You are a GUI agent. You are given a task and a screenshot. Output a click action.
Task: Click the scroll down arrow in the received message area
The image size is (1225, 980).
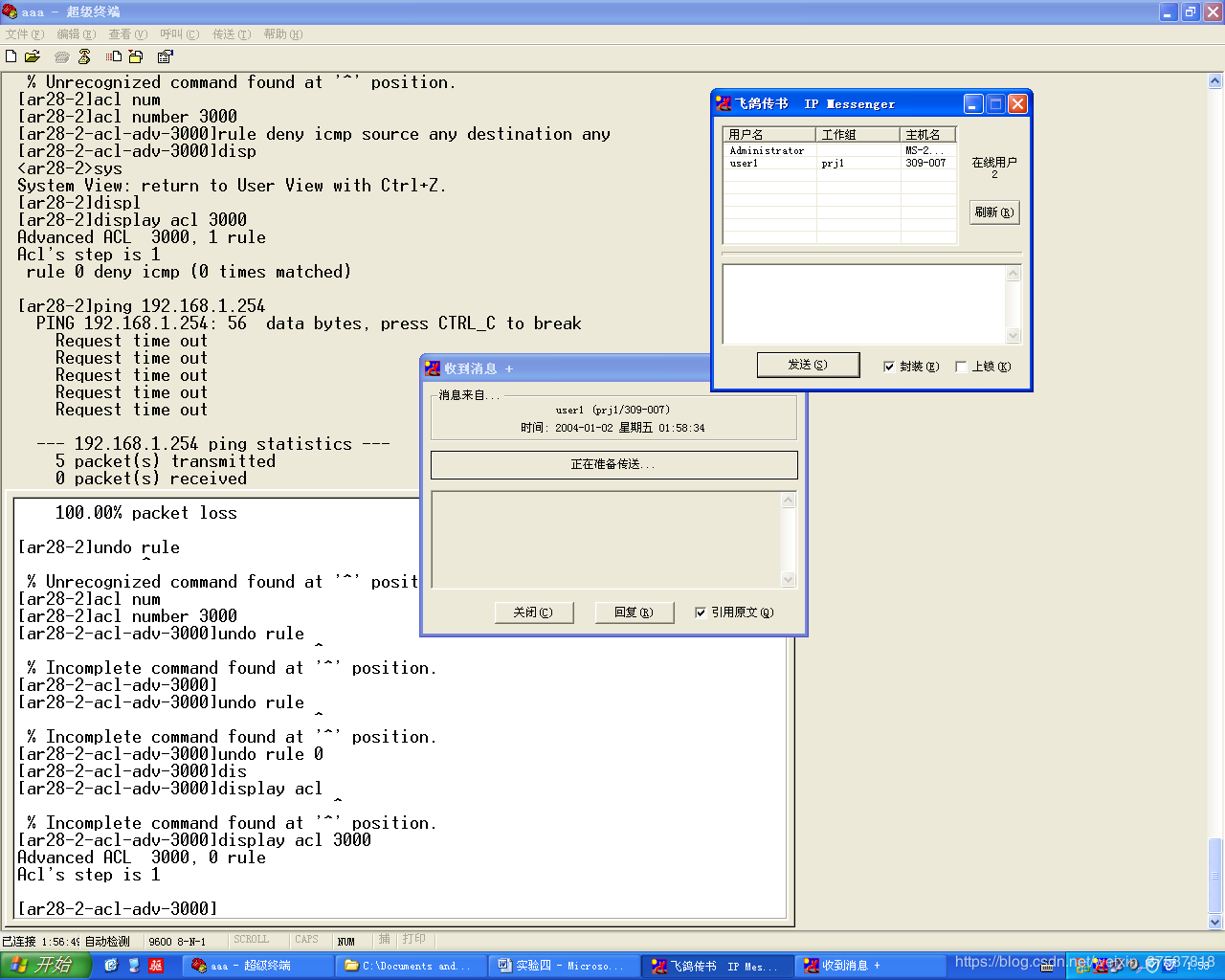[x=789, y=579]
